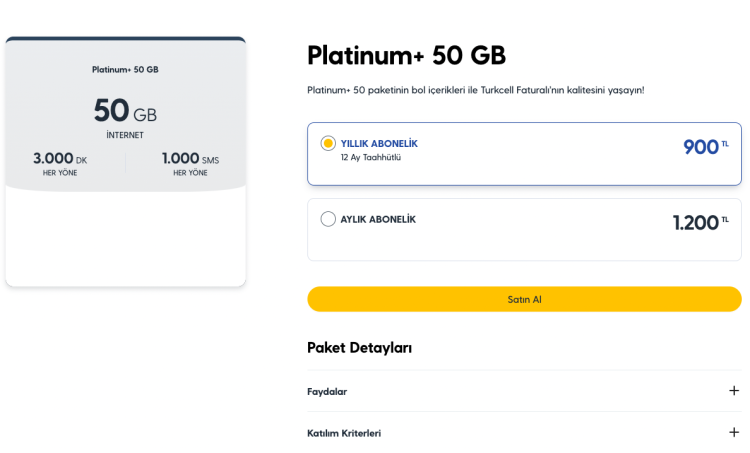Expand Faydalar with the plus icon

coord(734,391)
